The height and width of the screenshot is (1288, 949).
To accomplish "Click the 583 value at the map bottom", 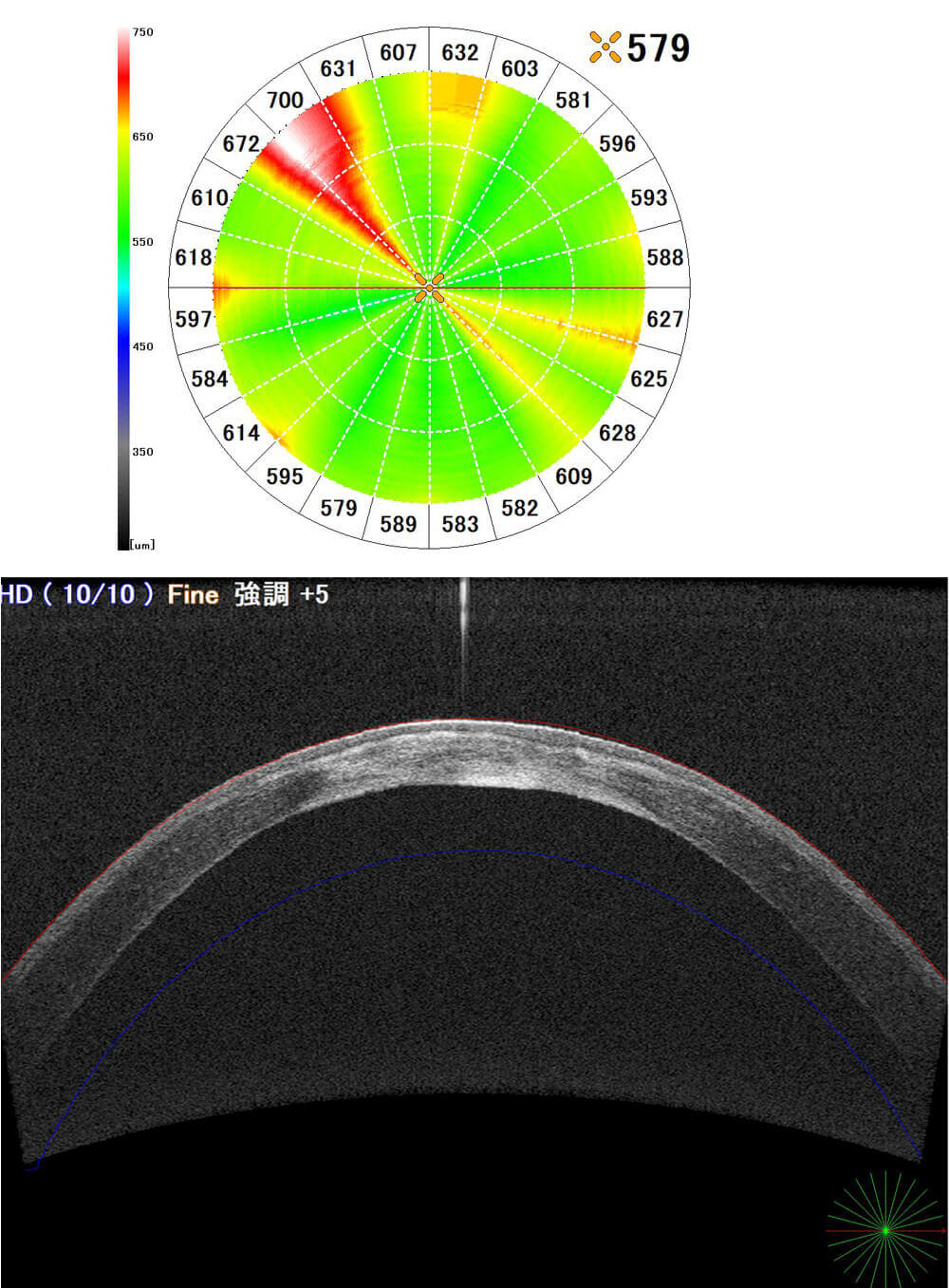I will tap(460, 524).
